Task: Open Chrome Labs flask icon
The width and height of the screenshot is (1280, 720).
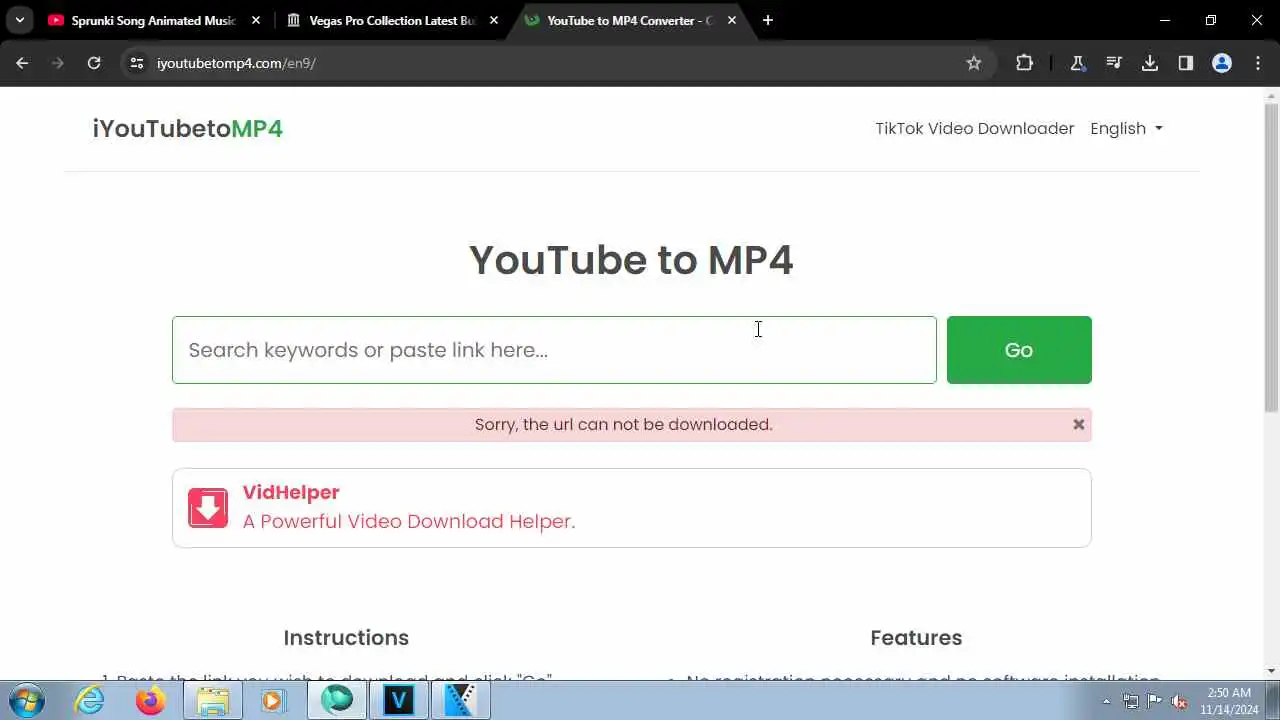Action: point(1078,63)
